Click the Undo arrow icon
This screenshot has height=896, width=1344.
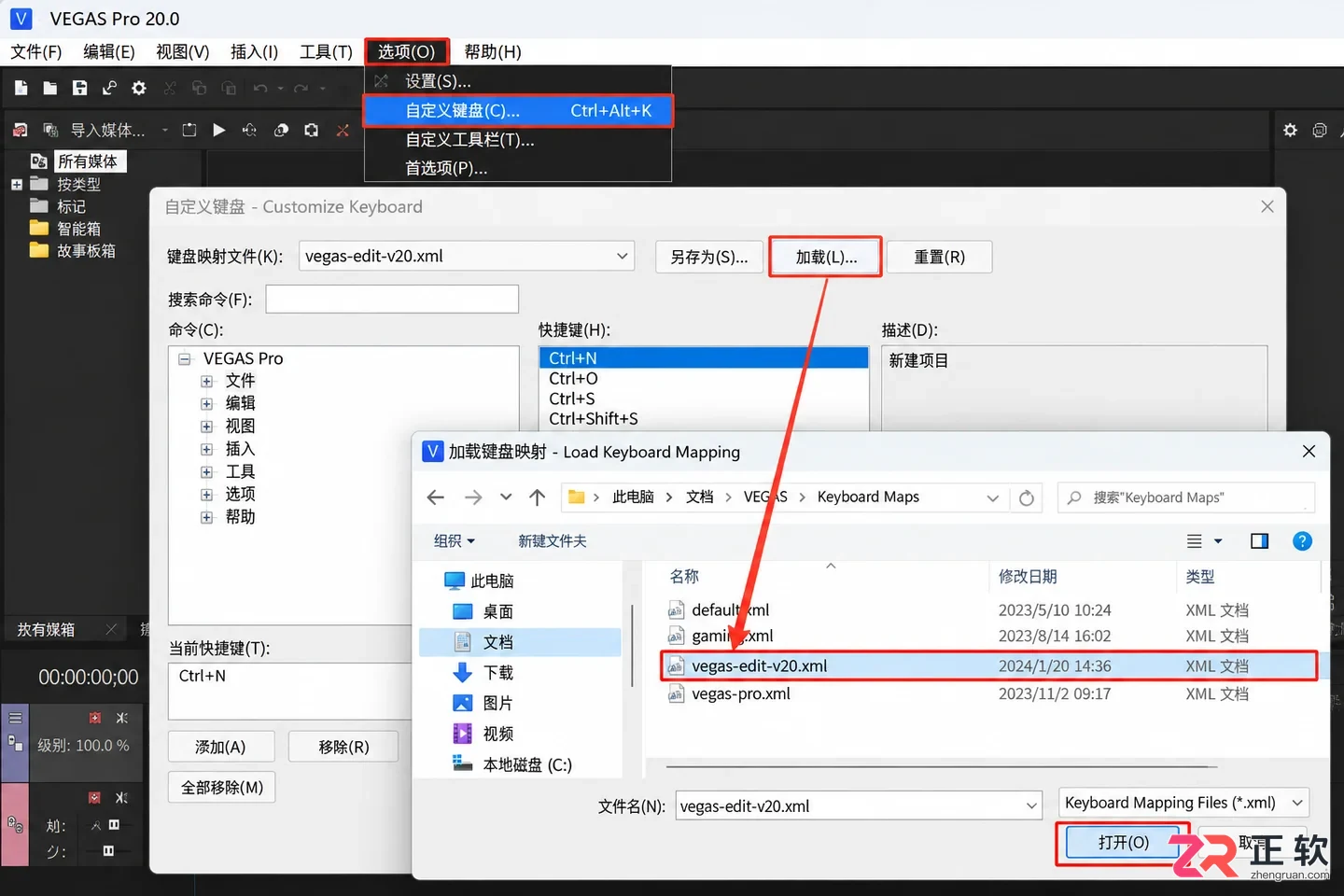(260, 88)
